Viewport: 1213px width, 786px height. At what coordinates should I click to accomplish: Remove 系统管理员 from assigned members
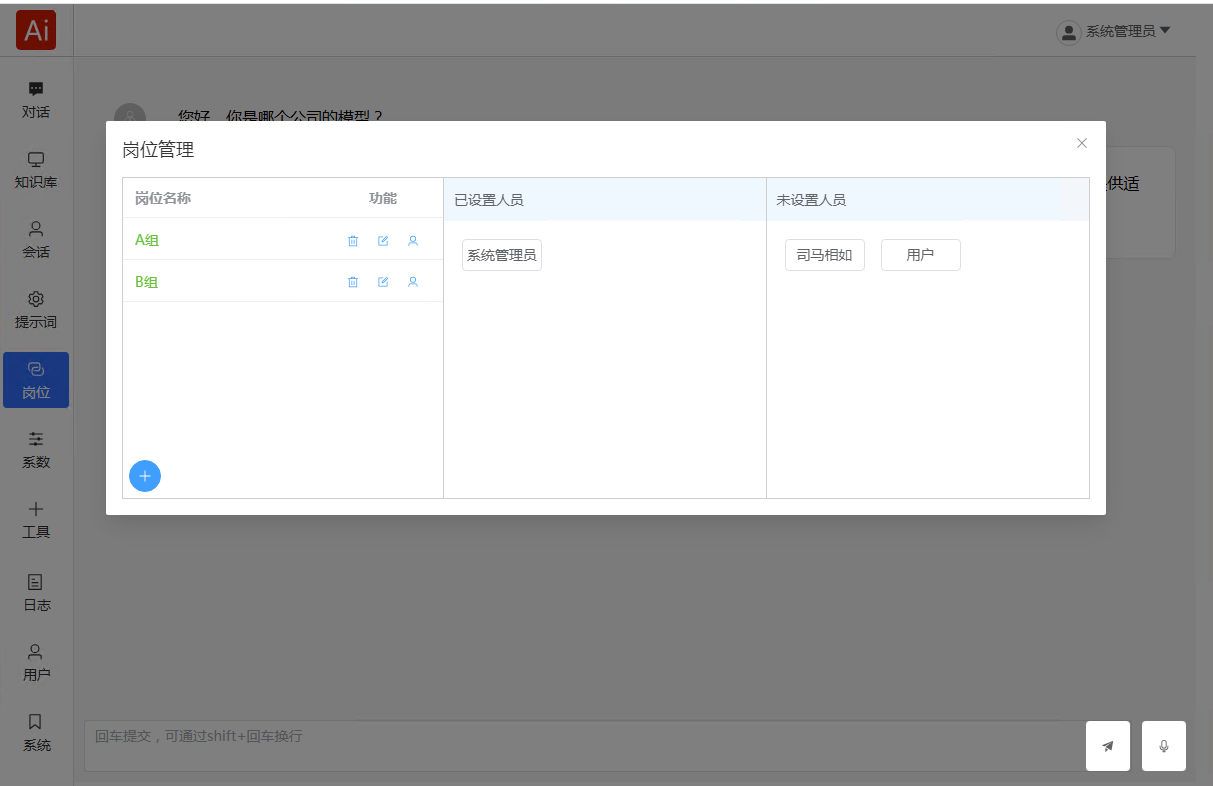pos(502,255)
